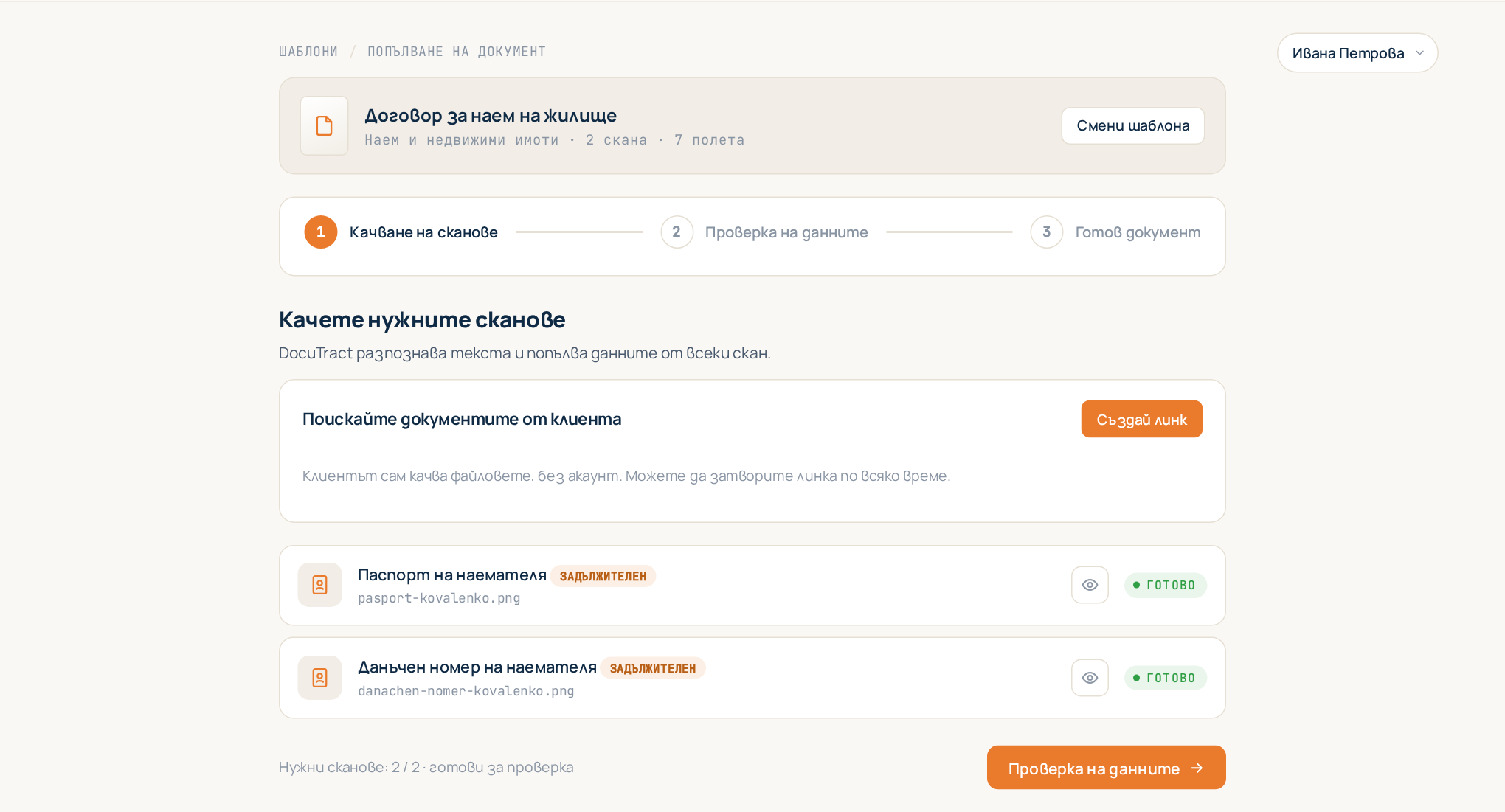This screenshot has height=812, width=1505.
Task: Click the arrow icon in Проверка на данните button
Action: coord(1197,768)
